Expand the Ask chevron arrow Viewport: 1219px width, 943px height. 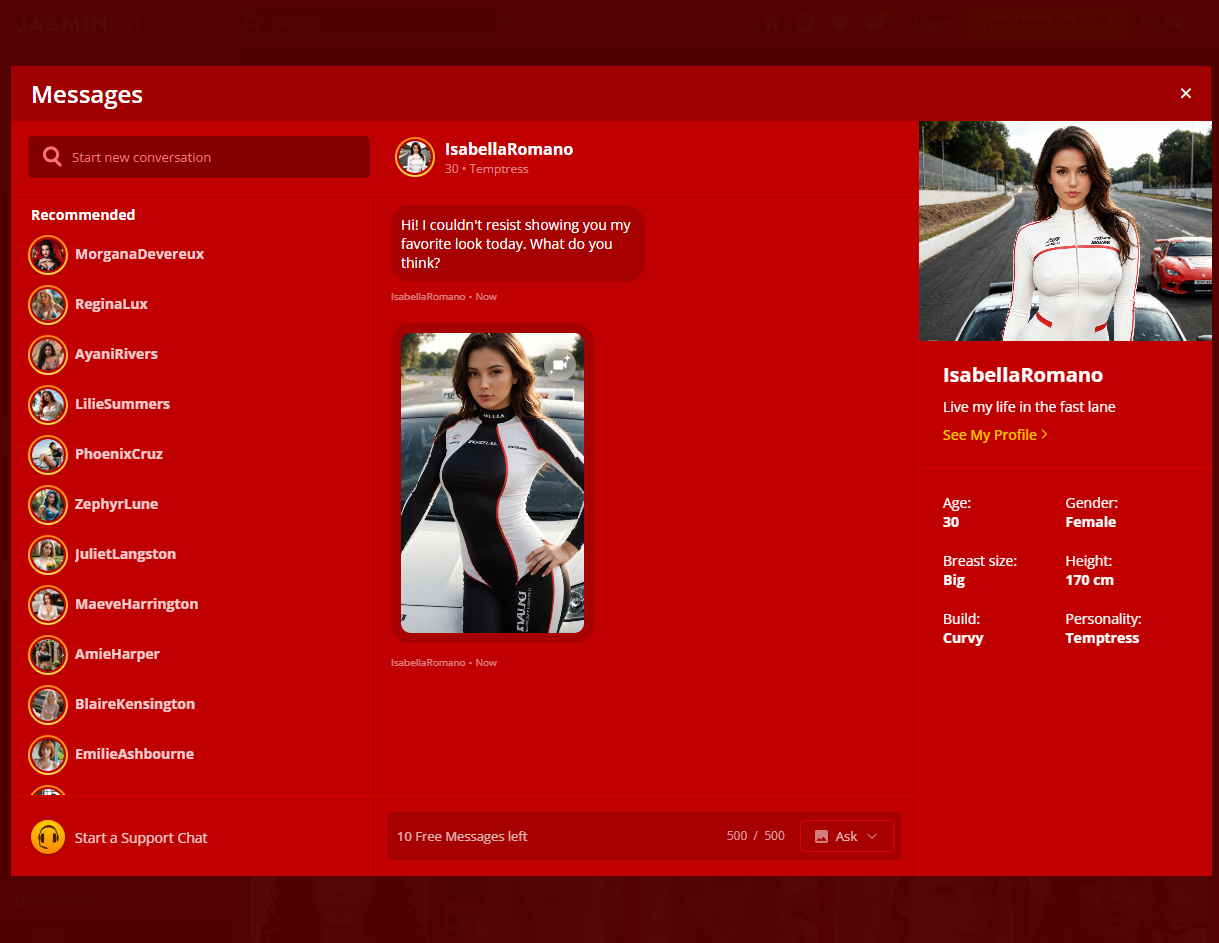(x=872, y=836)
